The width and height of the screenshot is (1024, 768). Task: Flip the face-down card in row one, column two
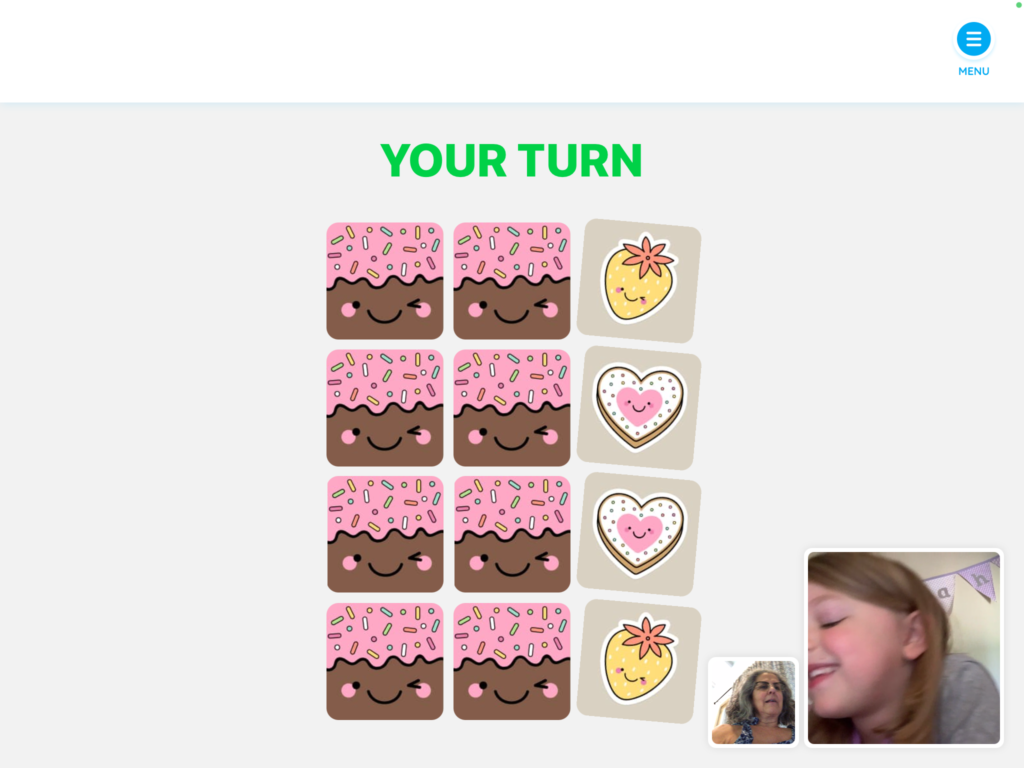coord(511,281)
